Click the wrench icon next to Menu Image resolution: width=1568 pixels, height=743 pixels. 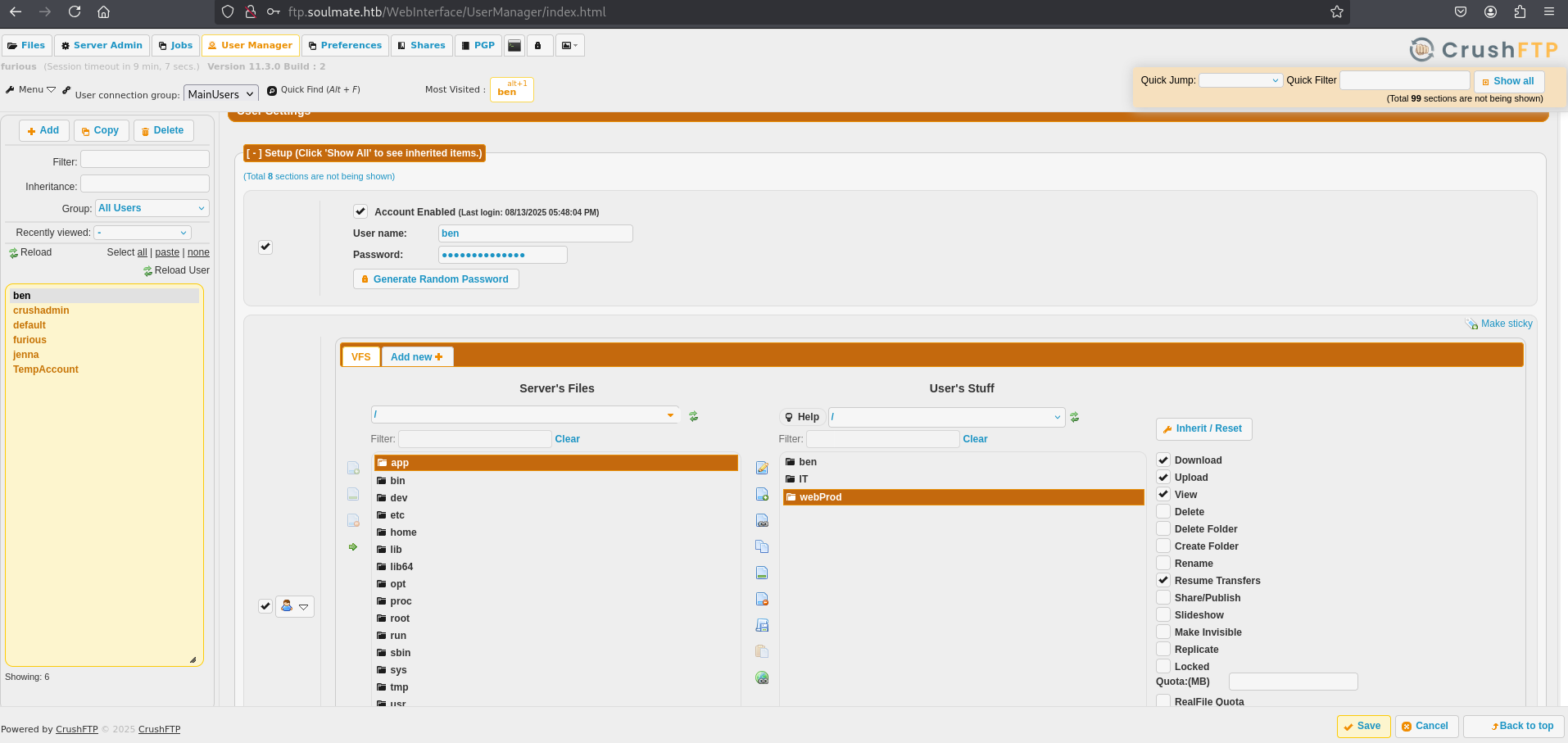pyautogui.click(x=66, y=89)
